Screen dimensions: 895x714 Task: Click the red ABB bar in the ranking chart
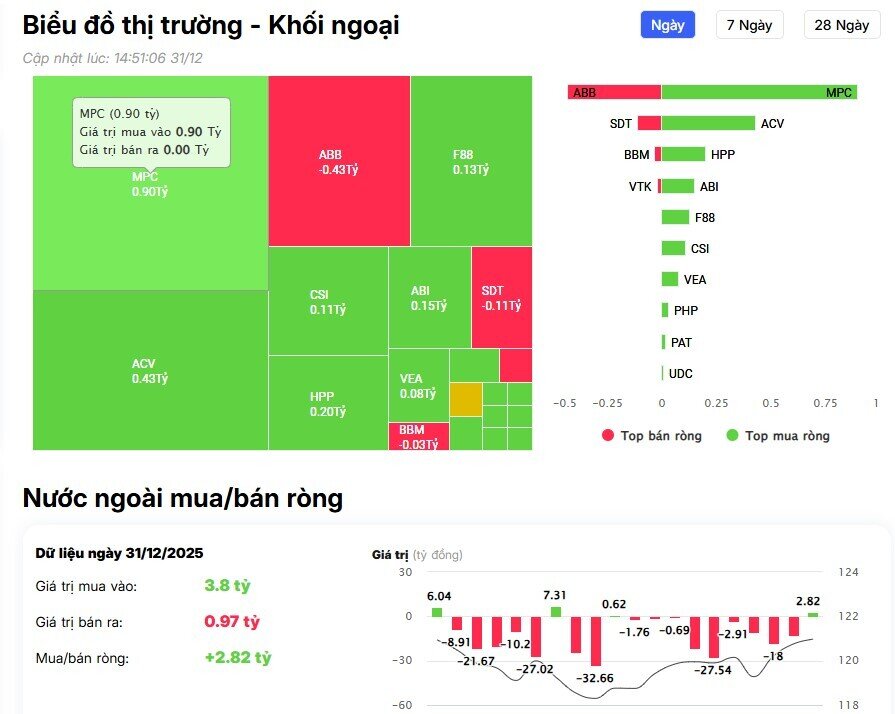[614, 91]
